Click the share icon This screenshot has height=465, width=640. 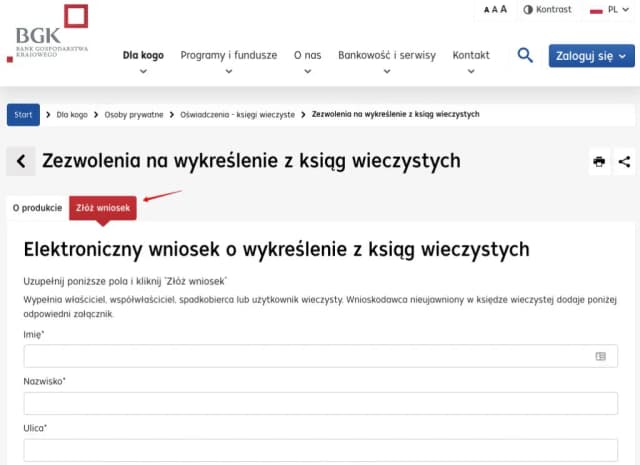point(624,161)
